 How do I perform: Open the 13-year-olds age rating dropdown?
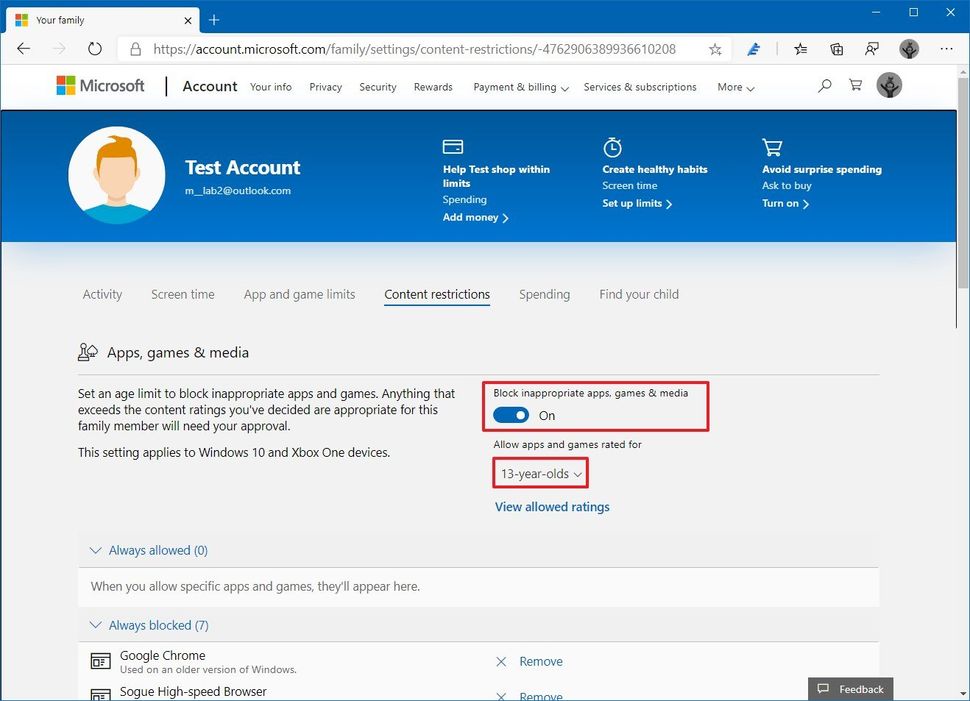click(540, 473)
